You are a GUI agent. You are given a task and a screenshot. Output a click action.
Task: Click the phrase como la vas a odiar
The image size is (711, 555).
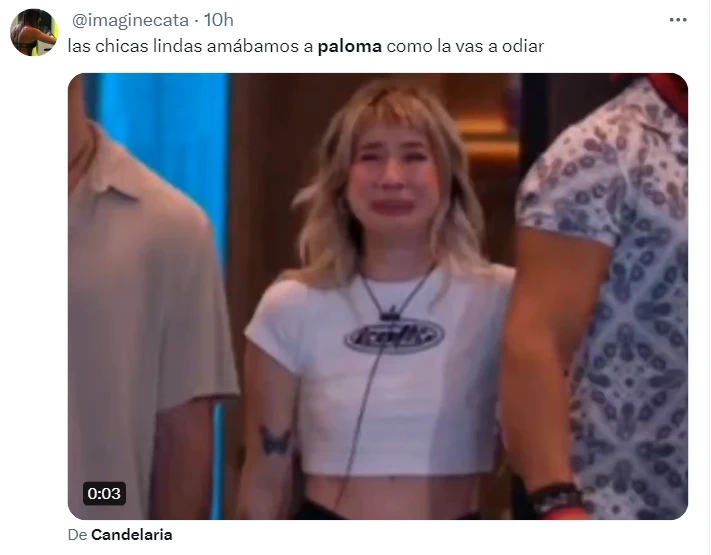[465, 46]
